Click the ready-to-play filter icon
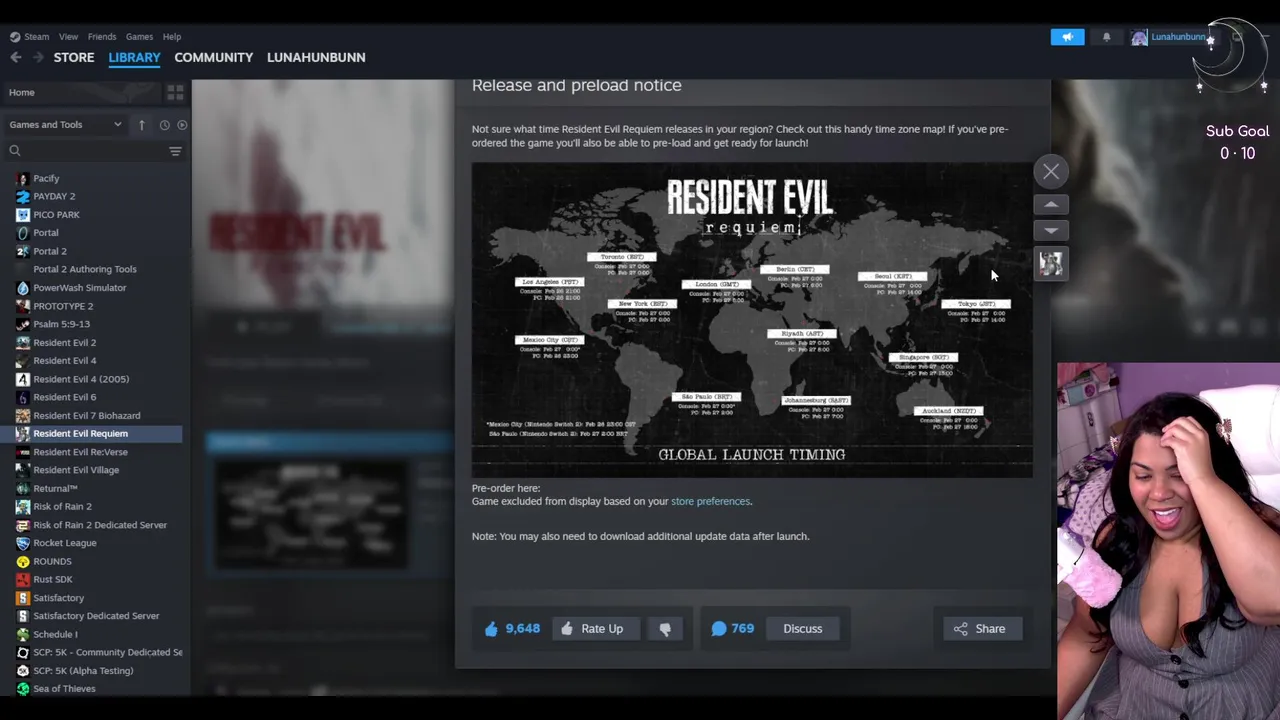 pos(181,125)
